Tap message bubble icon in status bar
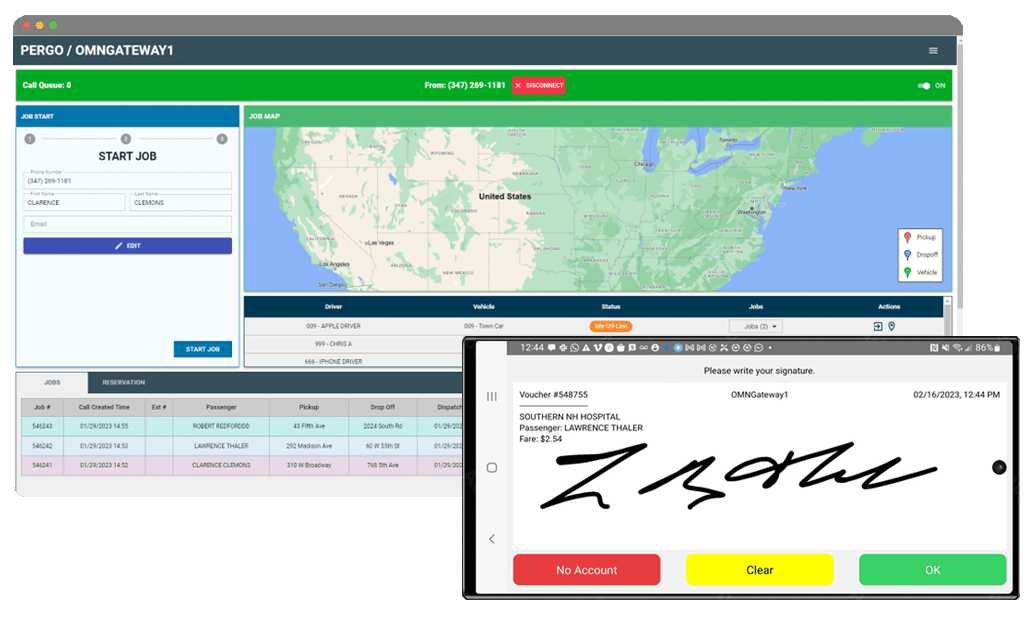Viewport: 1034px width, 624px height. point(551,348)
